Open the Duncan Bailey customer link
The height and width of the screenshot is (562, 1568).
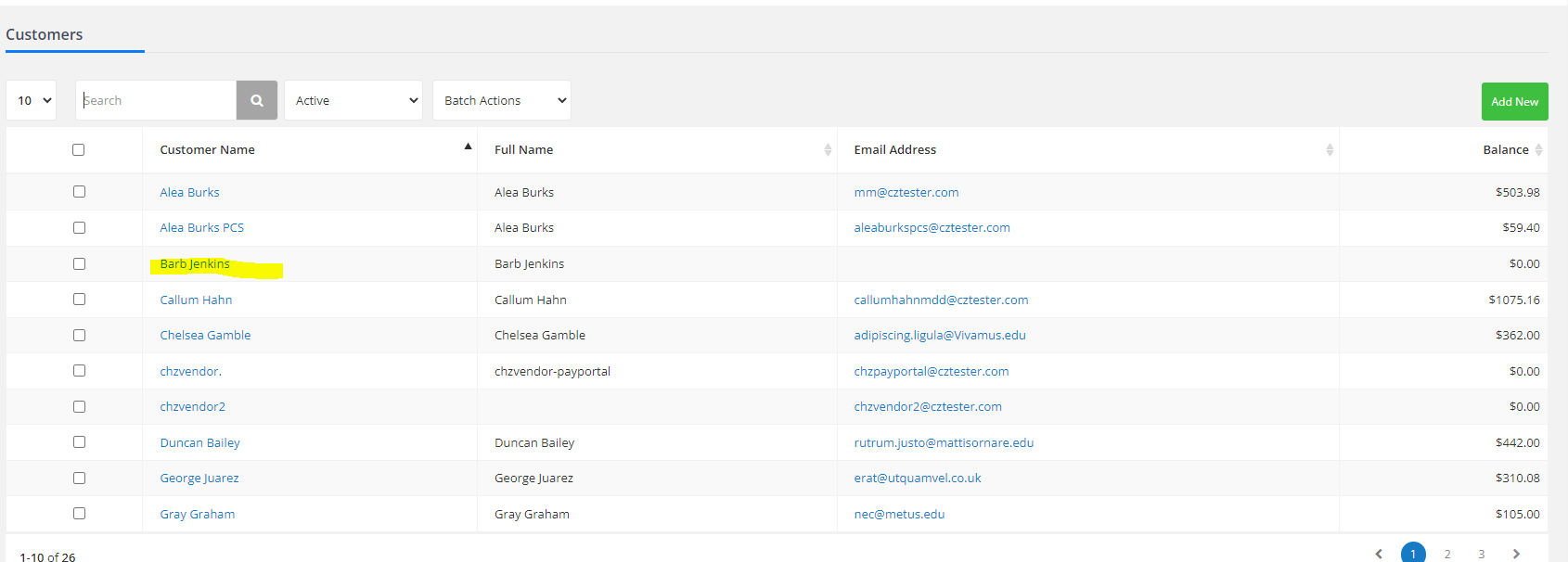click(199, 442)
